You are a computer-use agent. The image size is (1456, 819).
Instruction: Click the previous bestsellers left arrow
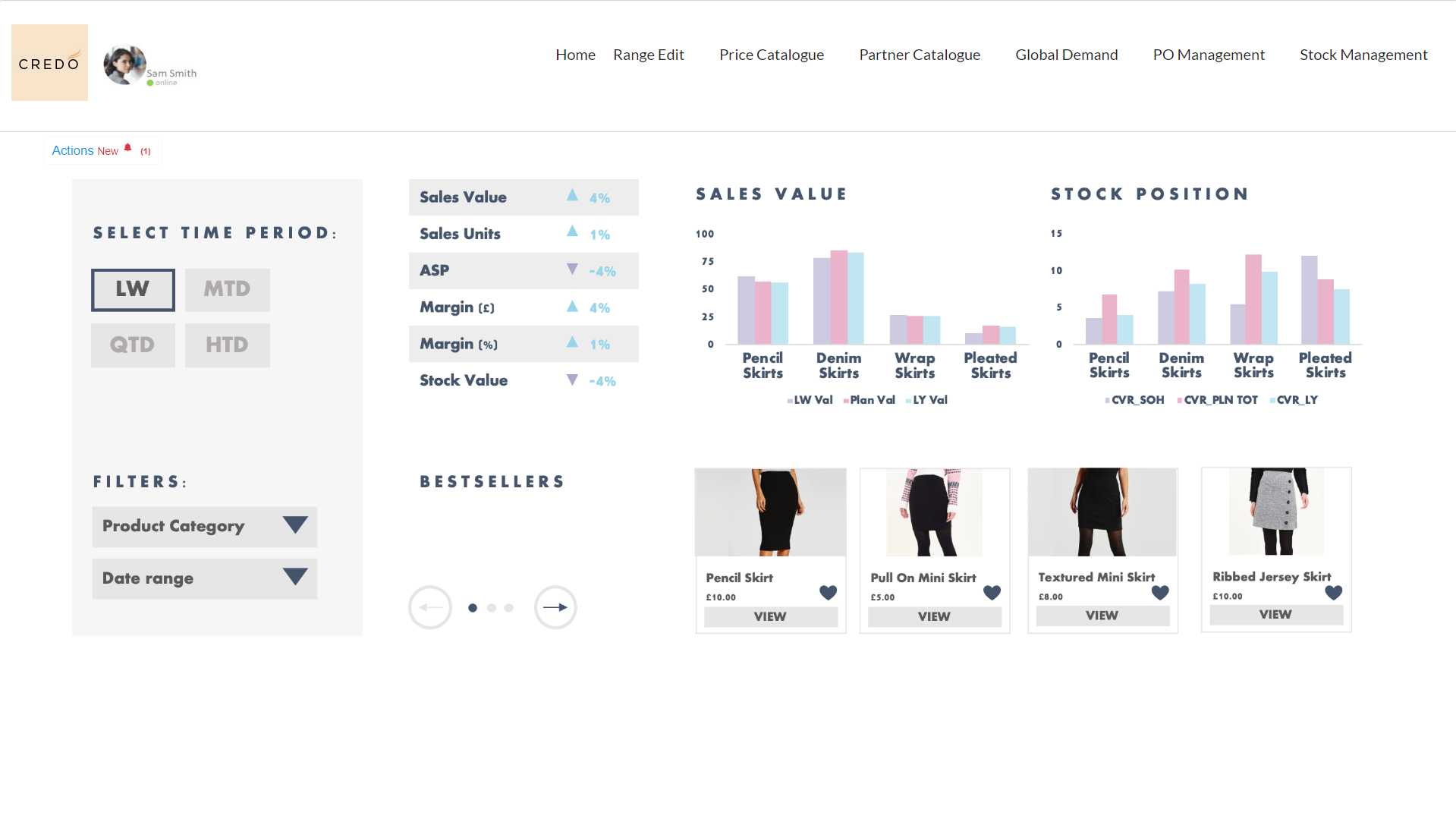pyautogui.click(x=430, y=607)
